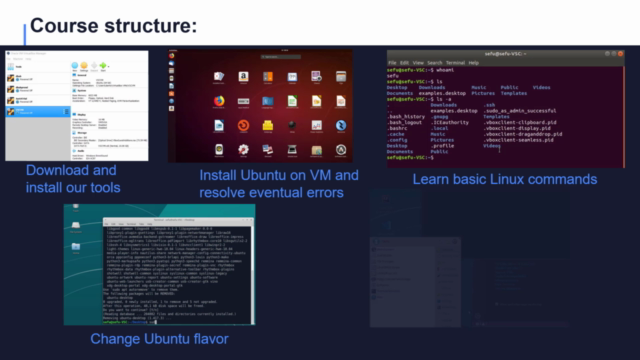Open list menu icon on highlighted VM
Image resolution: width=640 pixels, height=360 pixels.
(x=66, y=111)
